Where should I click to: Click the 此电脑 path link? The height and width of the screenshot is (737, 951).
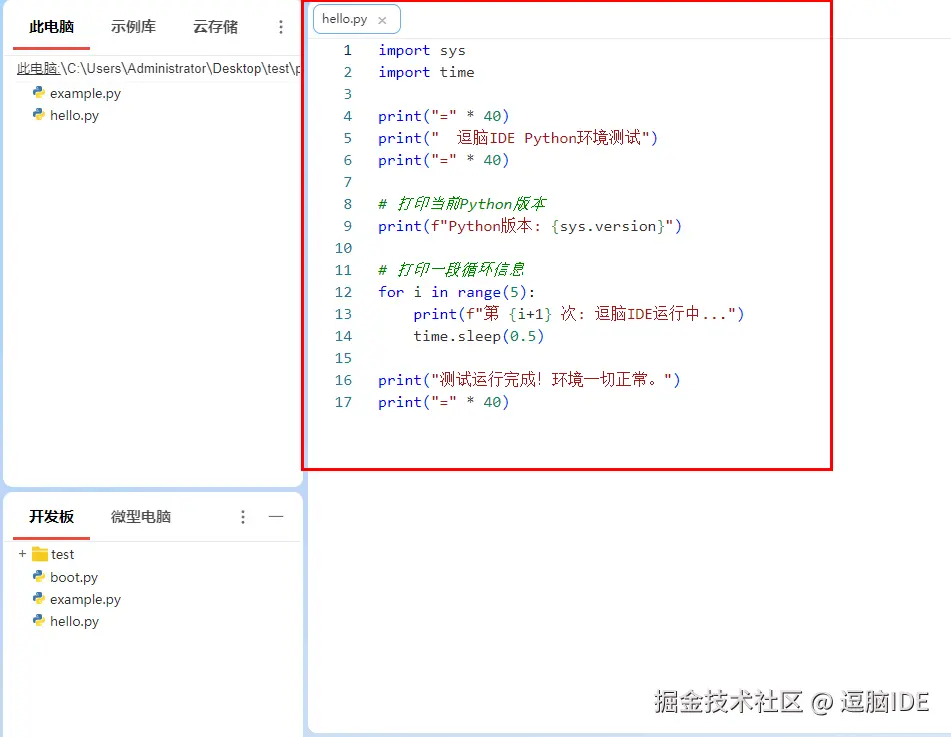click(38, 69)
